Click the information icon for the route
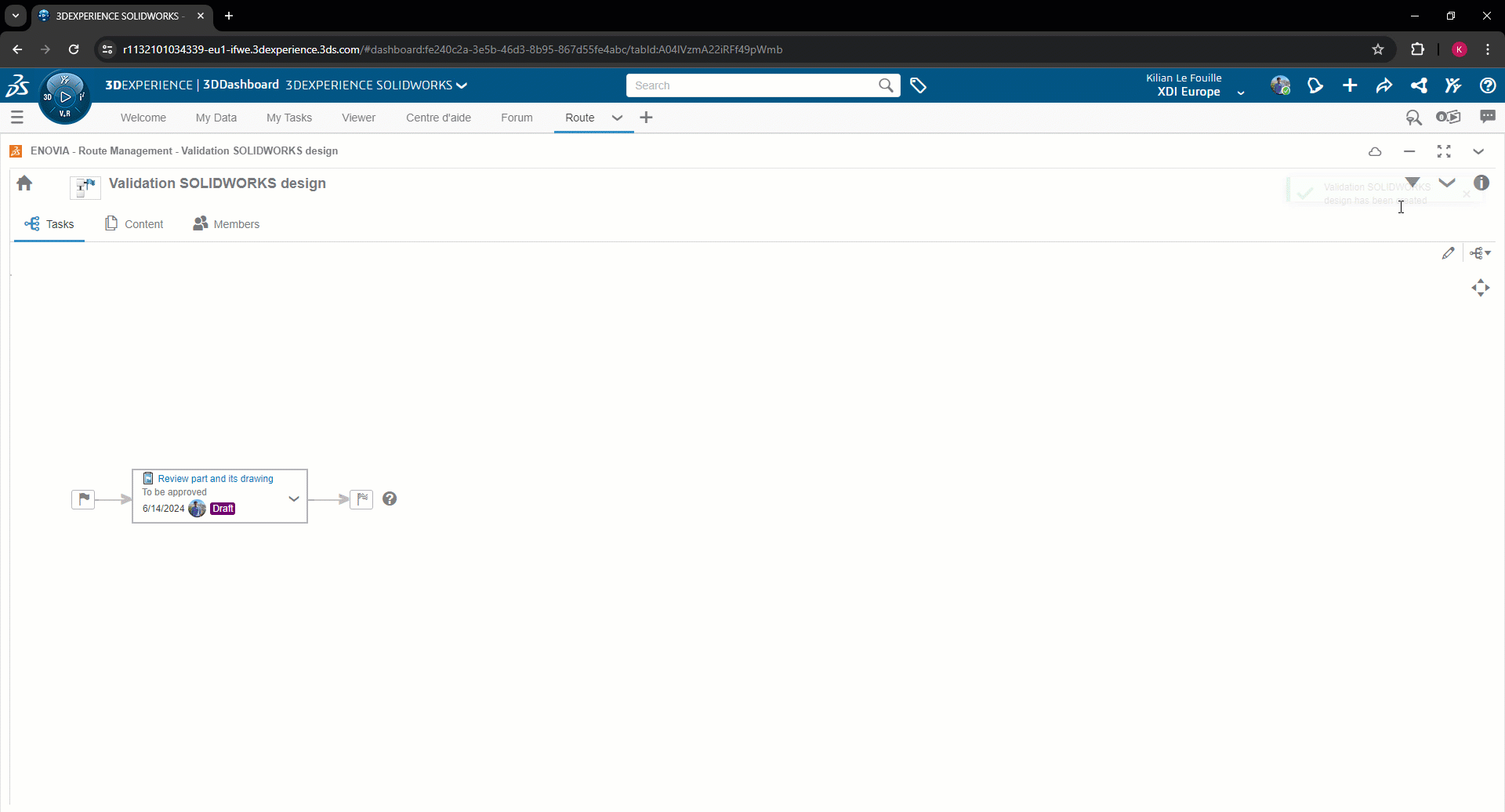The image size is (1505, 812). coord(1481,183)
